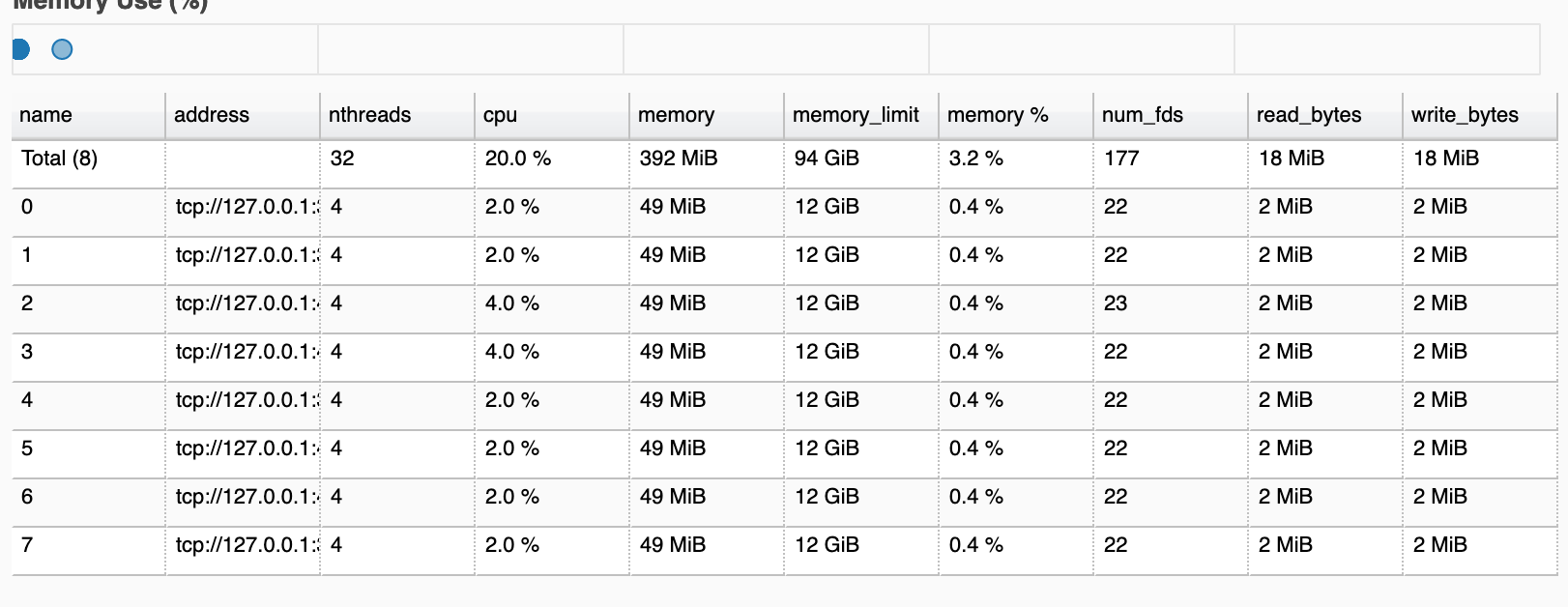Sort by the cpu column header
This screenshot has height=607, width=1568.
(x=500, y=115)
